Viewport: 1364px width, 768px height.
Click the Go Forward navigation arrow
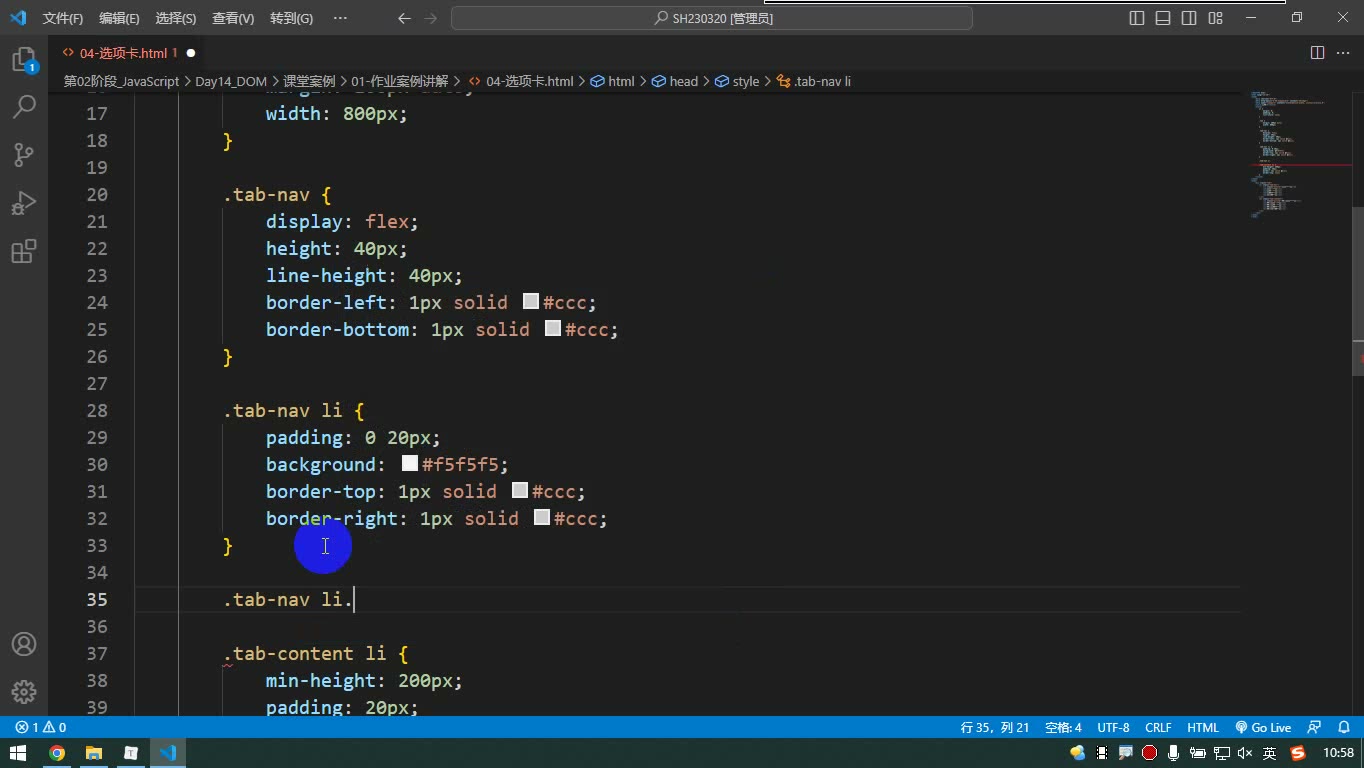click(x=430, y=18)
